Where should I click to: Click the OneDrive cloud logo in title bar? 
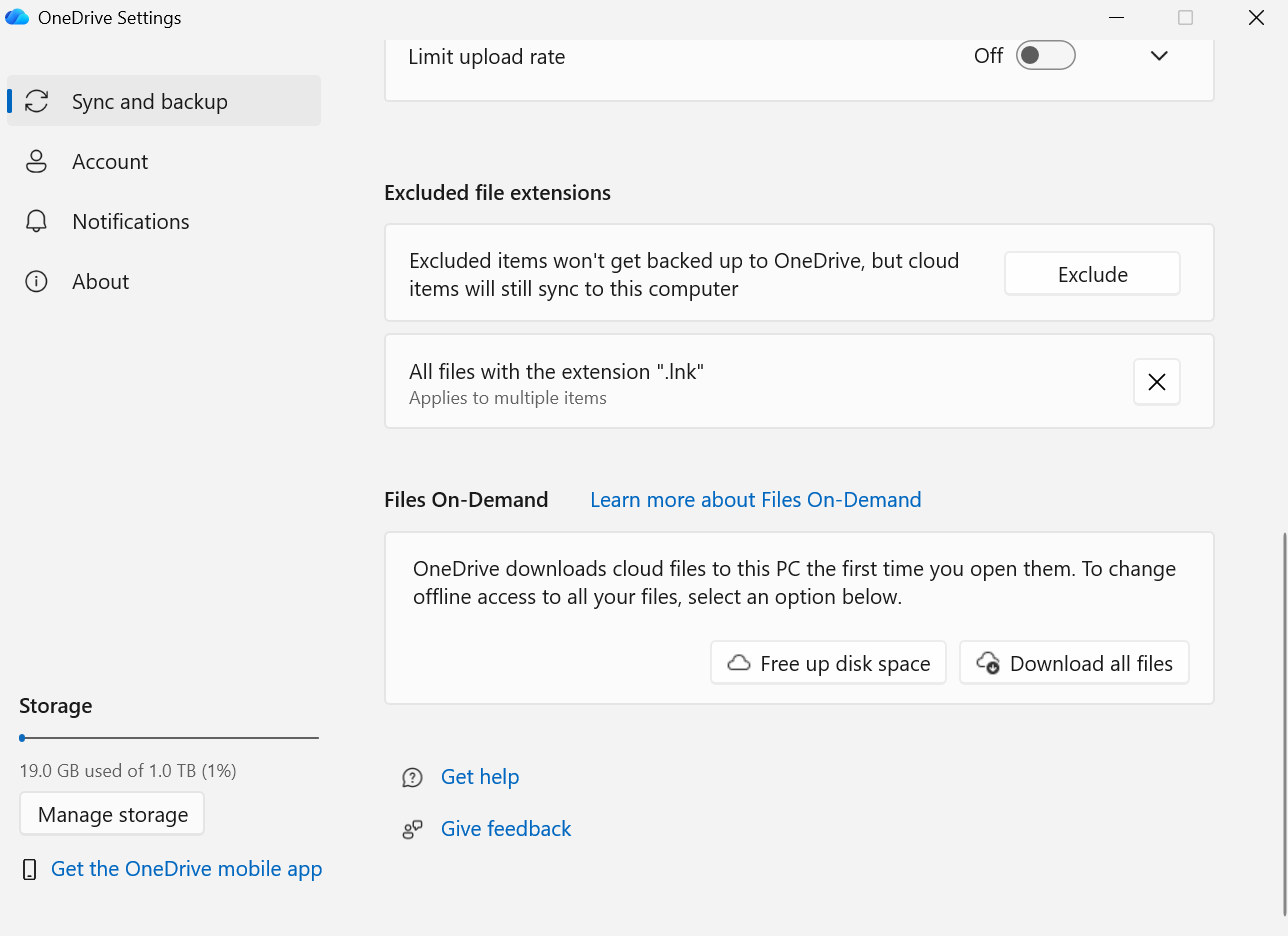tap(17, 17)
